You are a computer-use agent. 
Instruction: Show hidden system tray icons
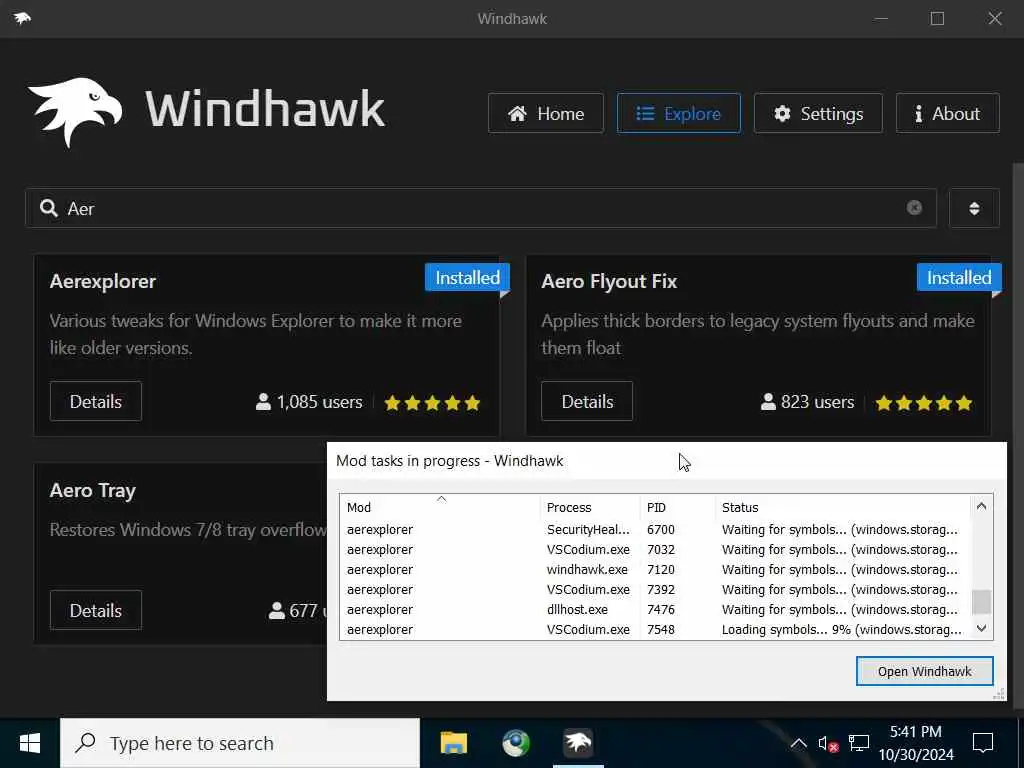(x=798, y=743)
